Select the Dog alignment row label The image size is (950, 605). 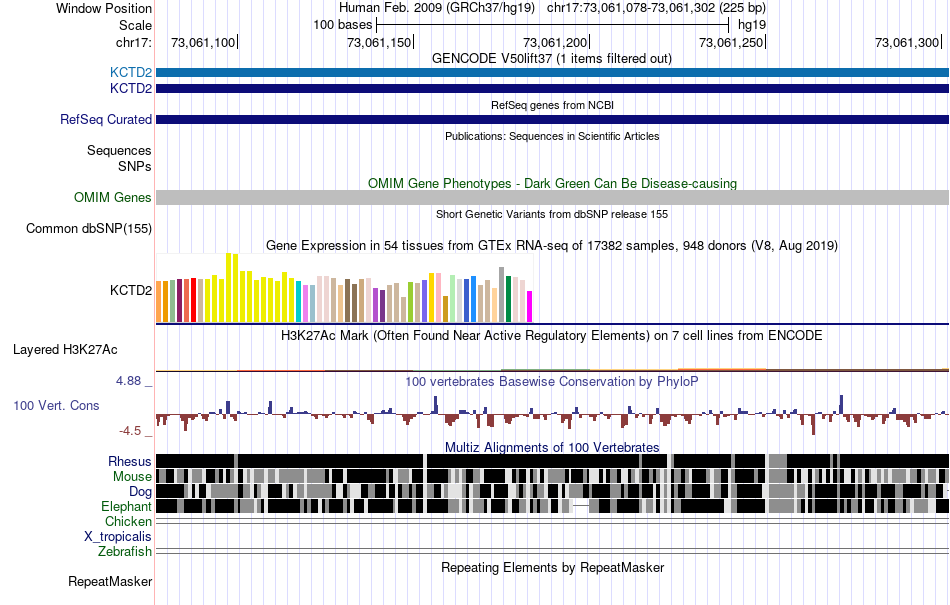[140, 491]
